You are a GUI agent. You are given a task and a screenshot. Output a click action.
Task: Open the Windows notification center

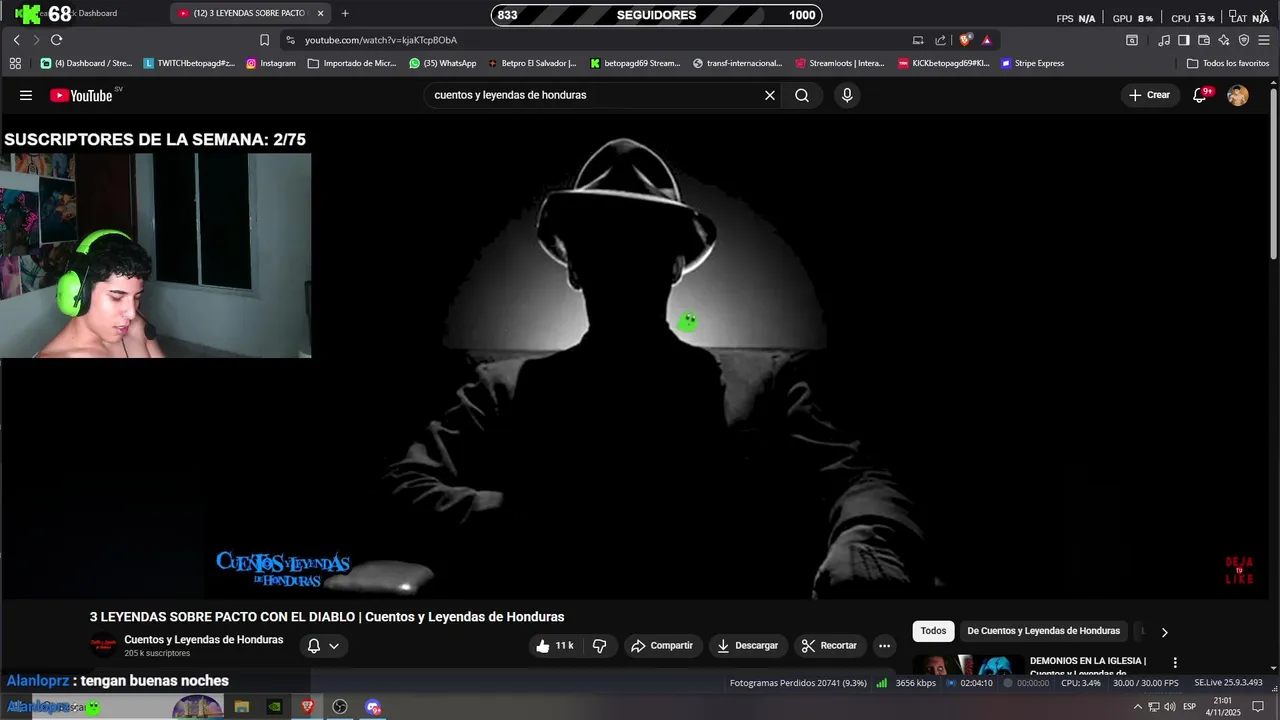1258,707
